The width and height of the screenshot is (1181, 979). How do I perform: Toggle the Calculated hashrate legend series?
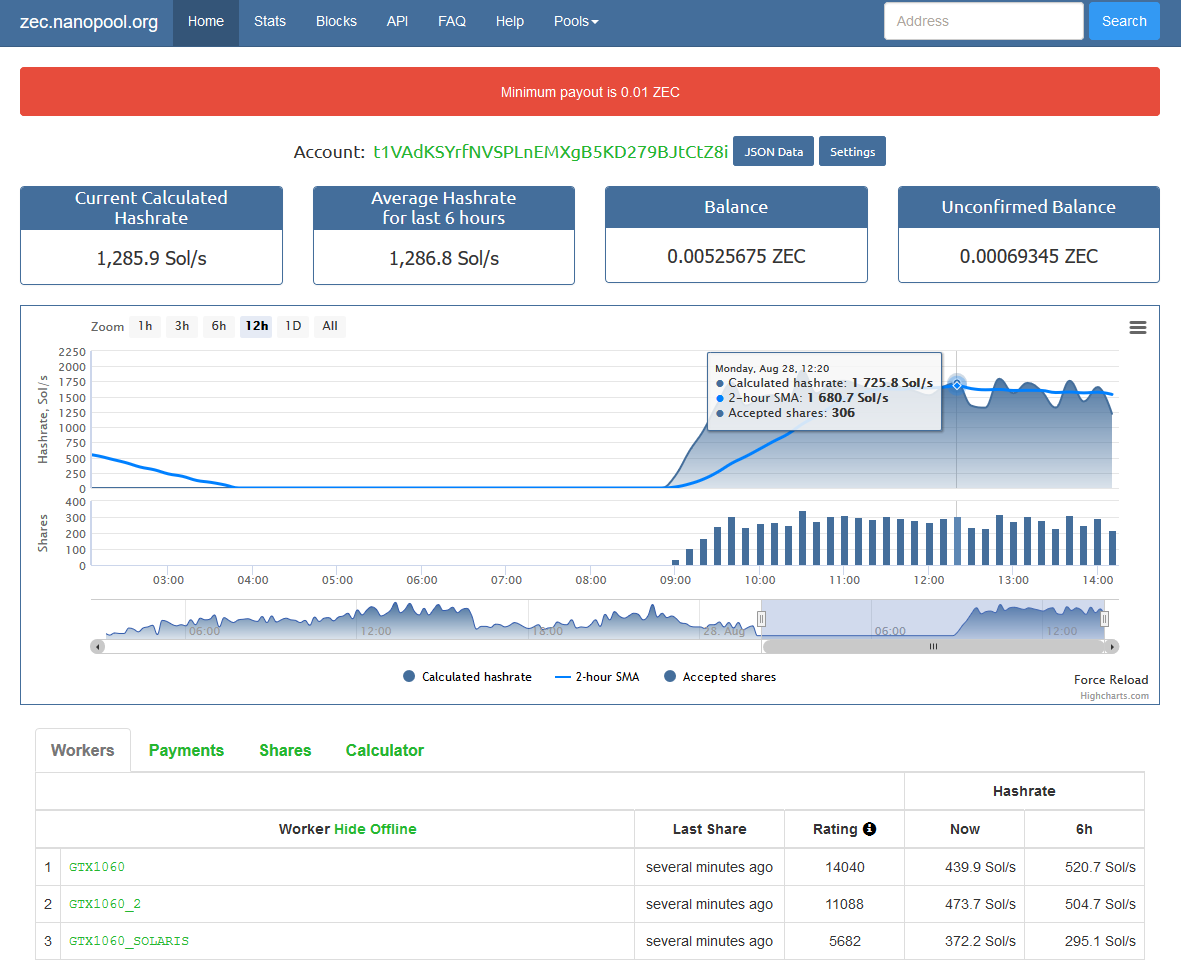click(467, 676)
